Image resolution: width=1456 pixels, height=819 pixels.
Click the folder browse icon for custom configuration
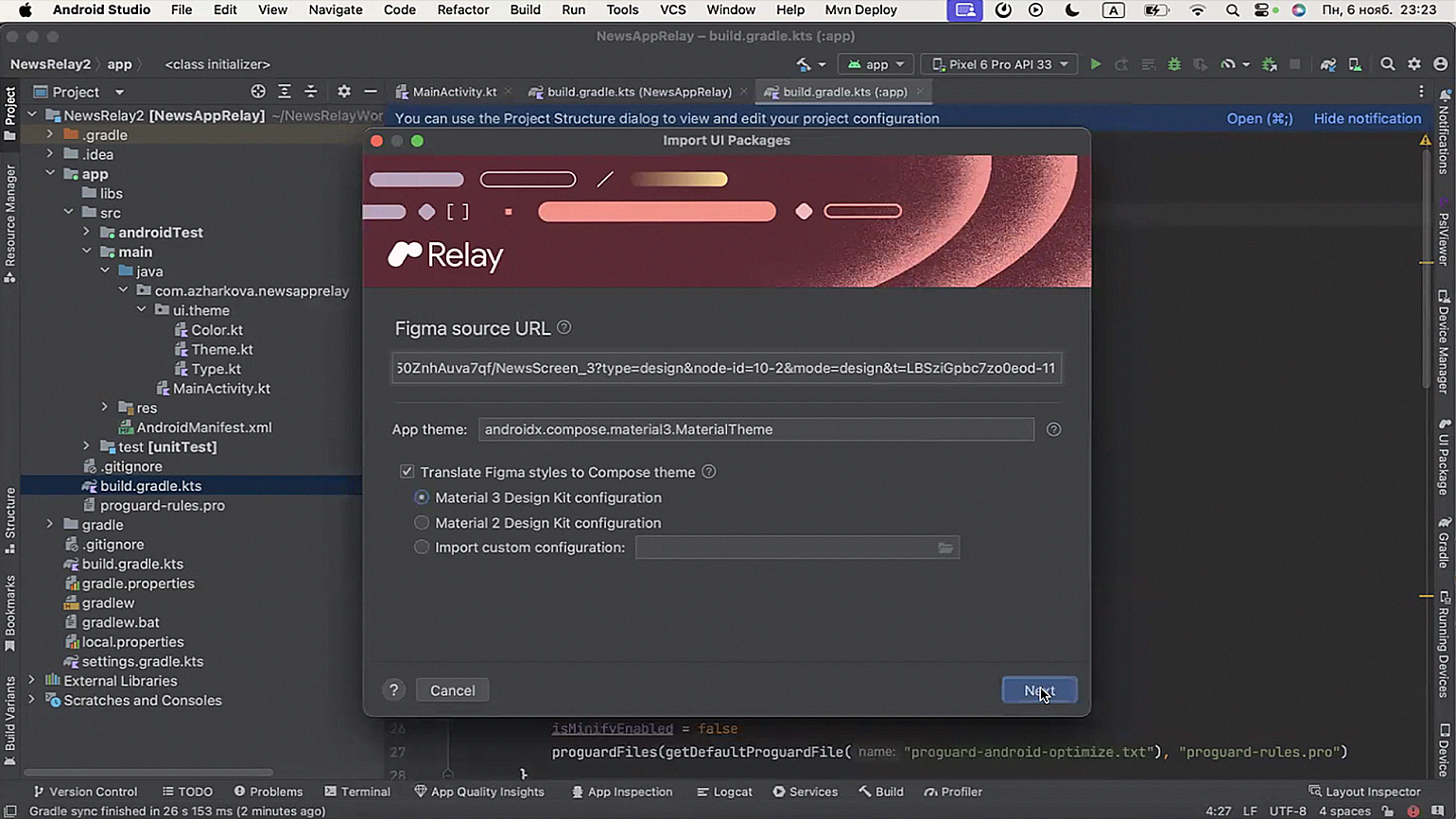[945, 548]
